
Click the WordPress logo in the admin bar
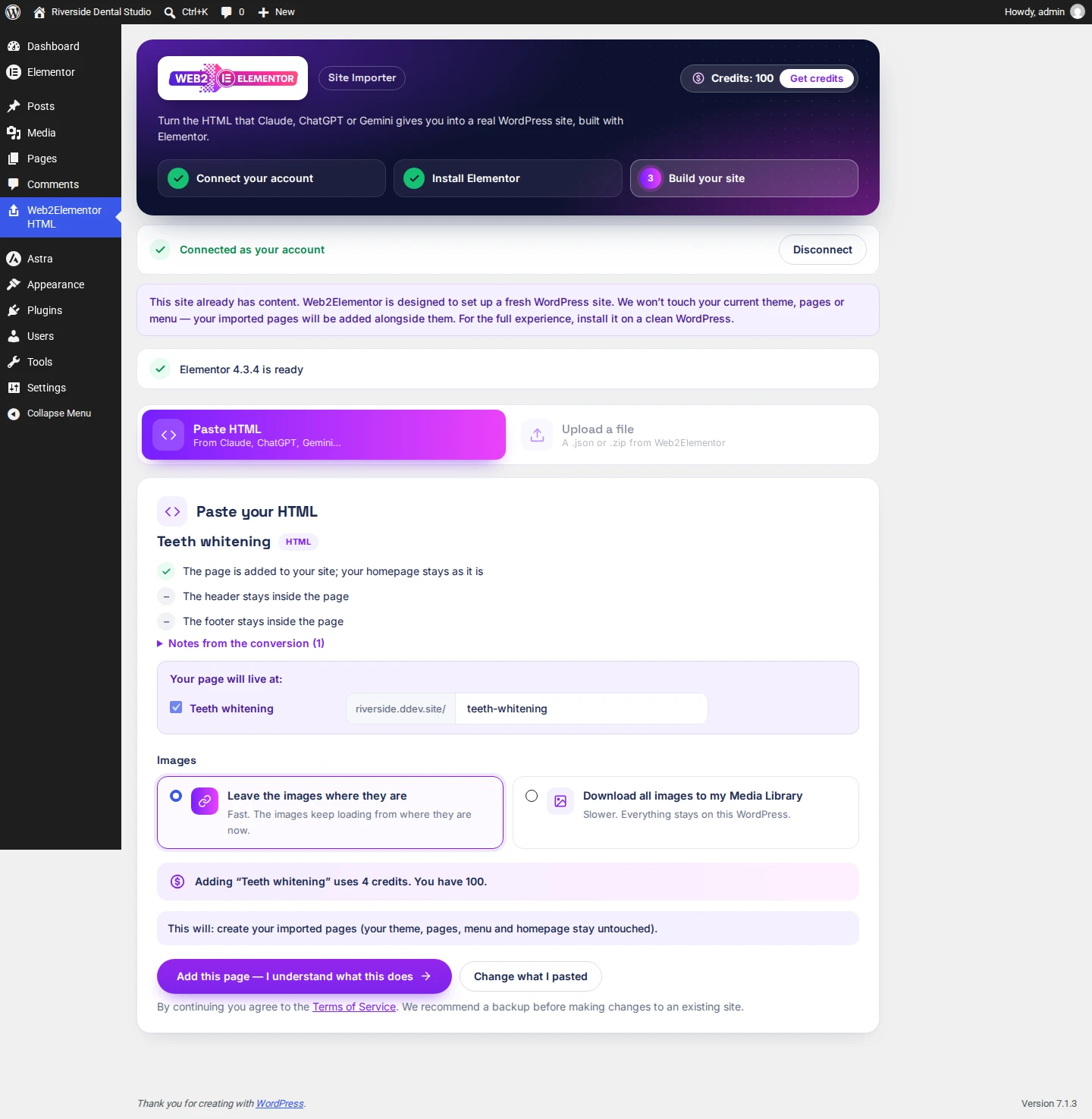click(13, 12)
